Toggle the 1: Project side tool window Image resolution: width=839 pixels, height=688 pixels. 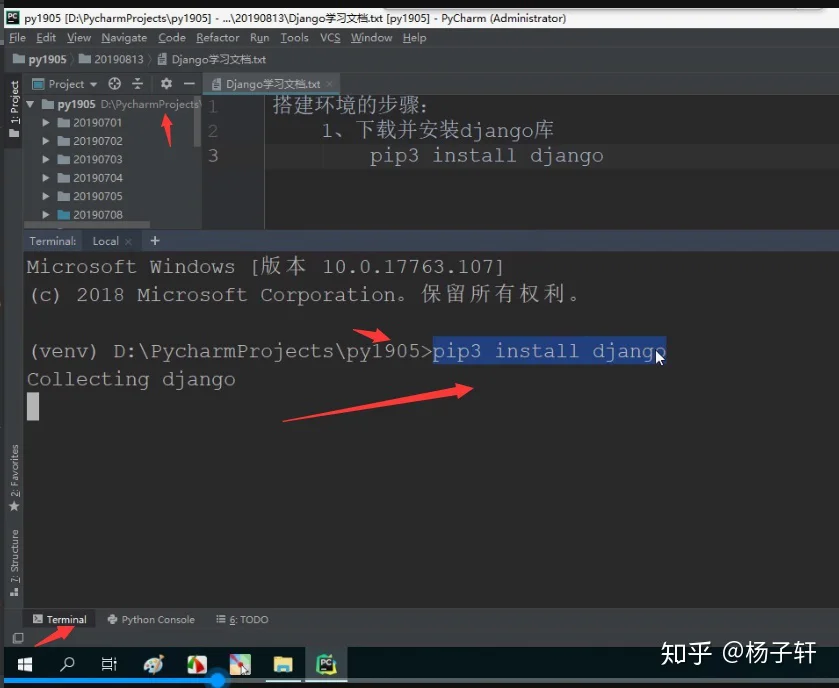click(14, 110)
